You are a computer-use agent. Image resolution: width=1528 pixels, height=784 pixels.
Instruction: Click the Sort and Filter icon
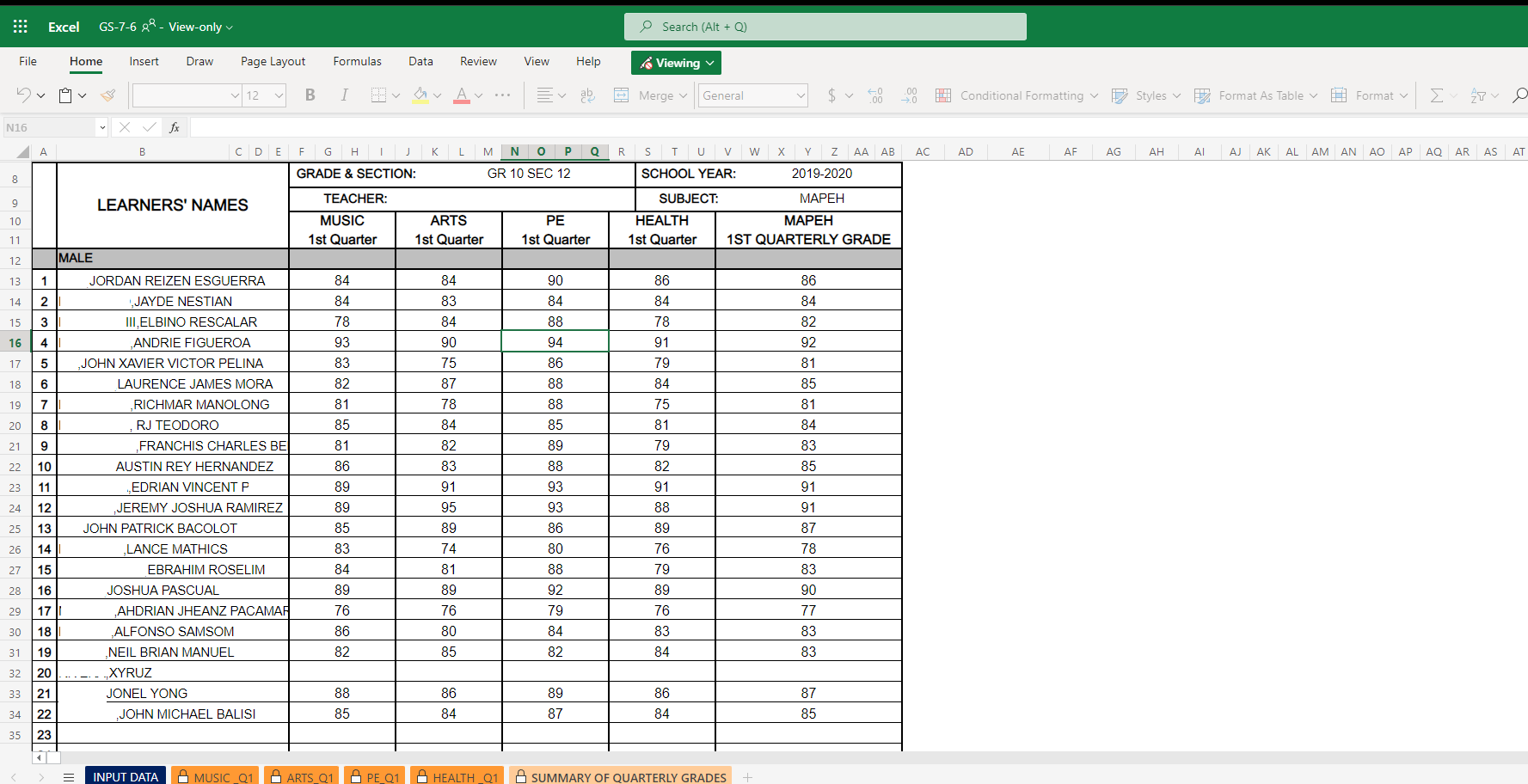click(1478, 95)
